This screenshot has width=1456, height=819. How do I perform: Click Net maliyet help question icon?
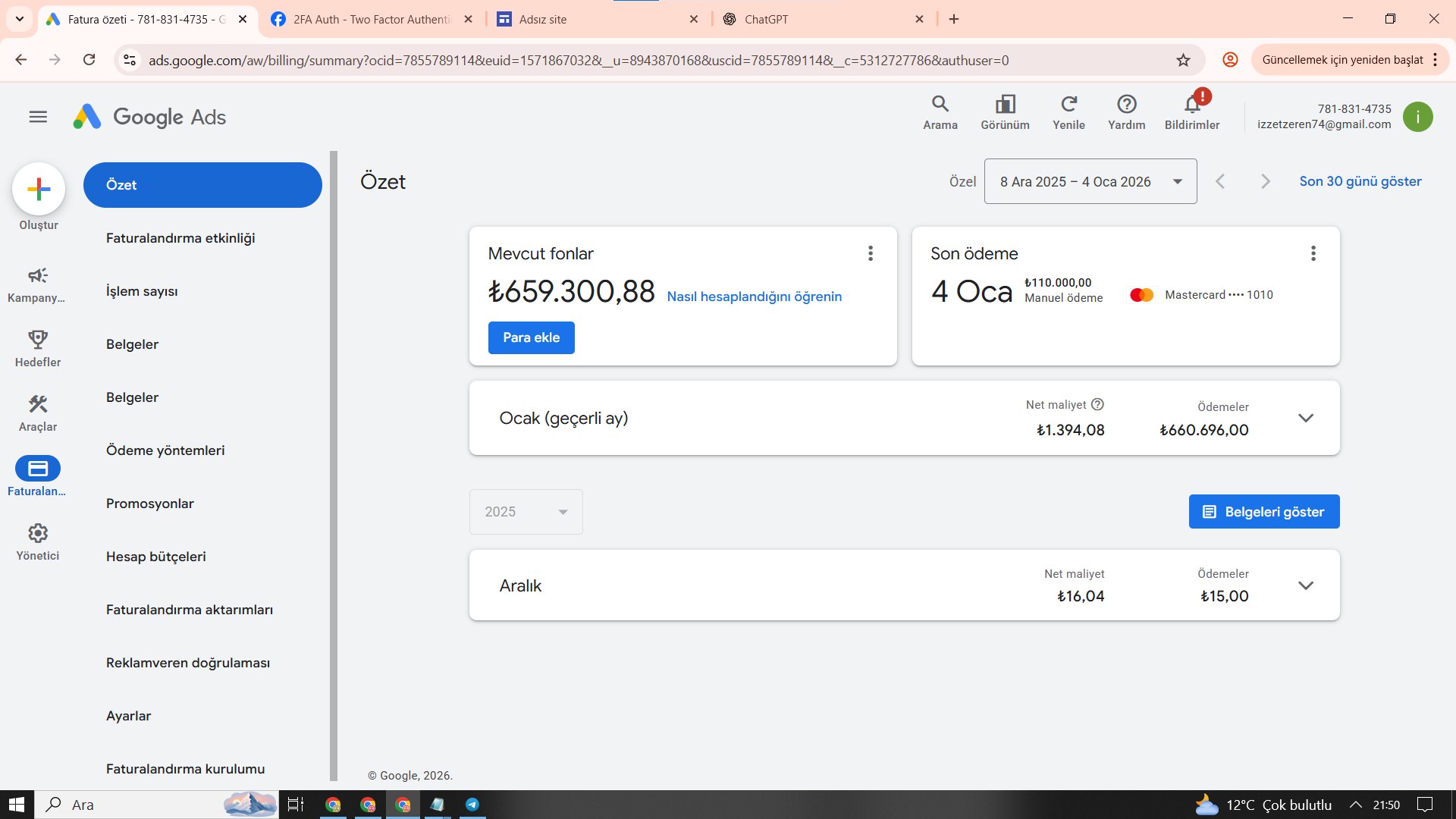pos(1097,404)
